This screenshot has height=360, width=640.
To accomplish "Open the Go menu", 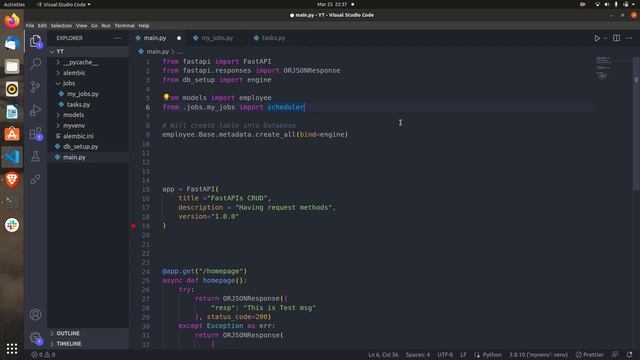I will tap(94, 25).
